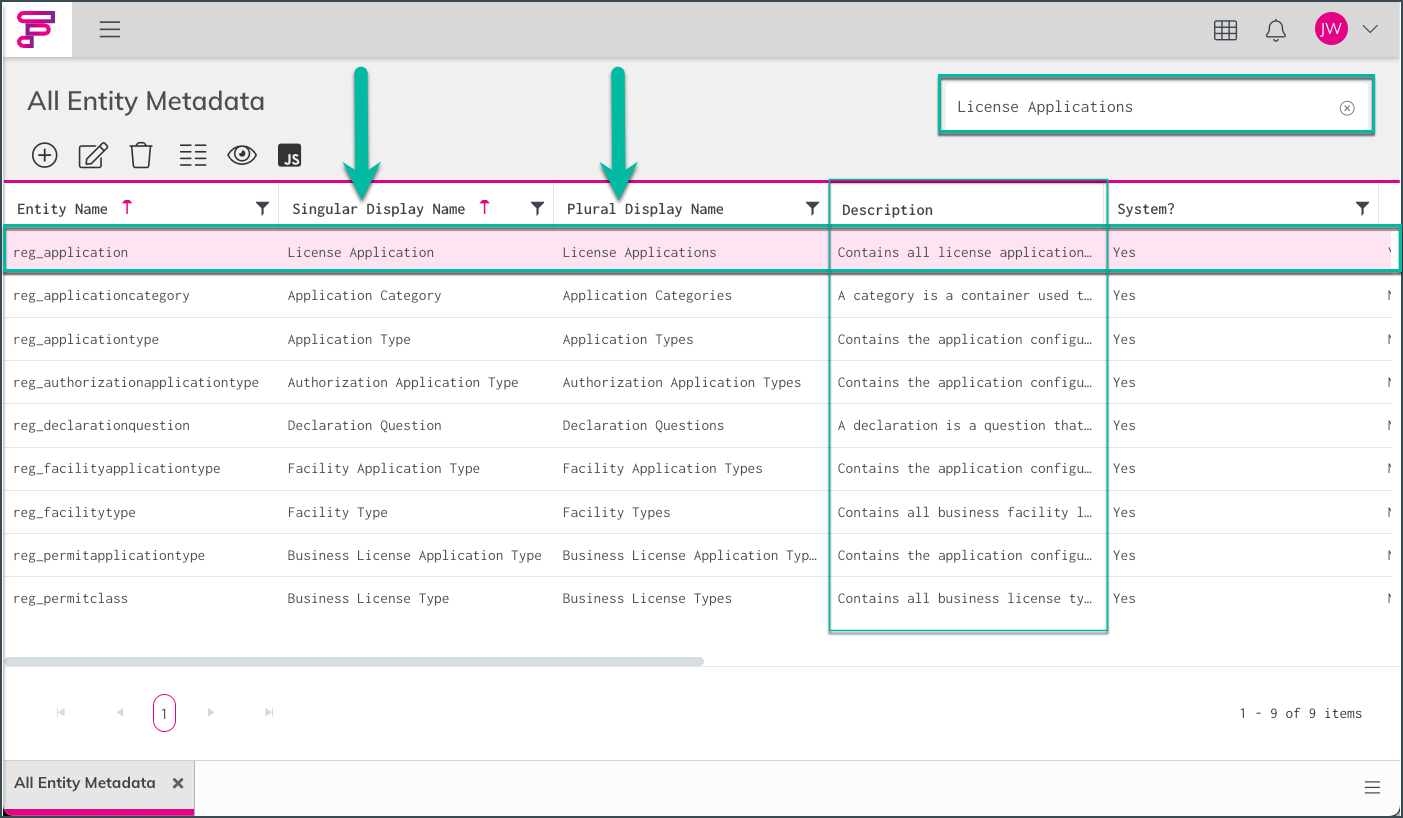Click the horizontal scrollbar below the grid
Image resolution: width=1403 pixels, height=818 pixels.
click(355, 661)
